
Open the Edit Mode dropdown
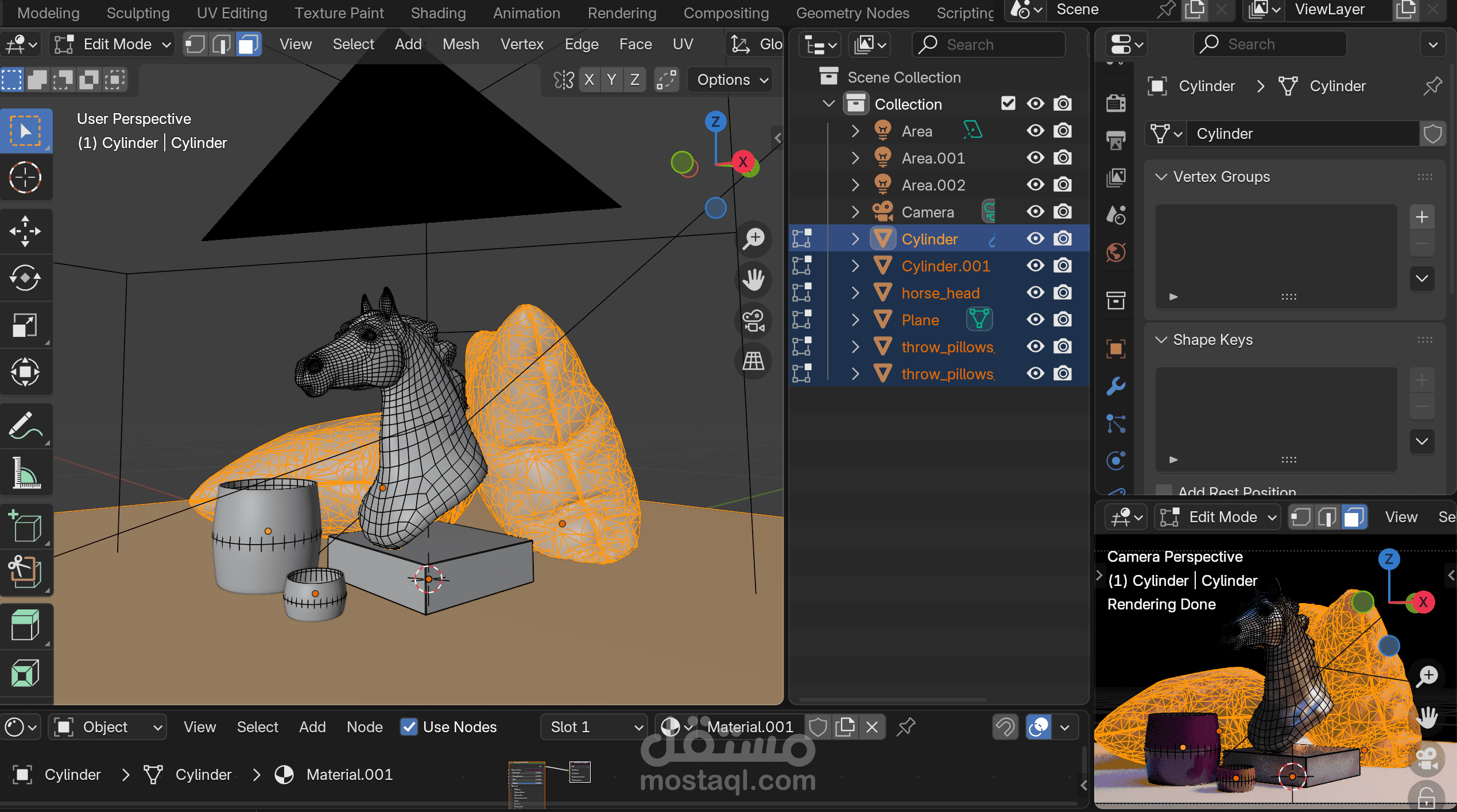coord(113,44)
